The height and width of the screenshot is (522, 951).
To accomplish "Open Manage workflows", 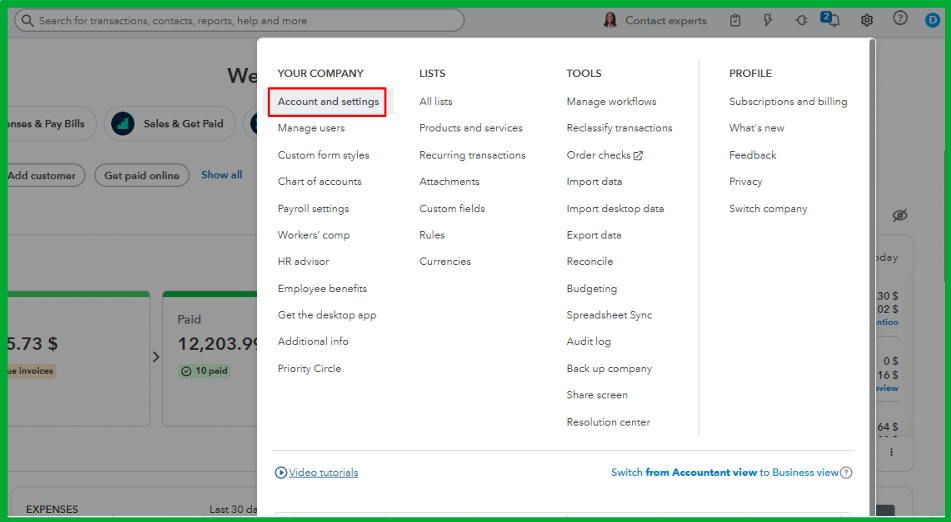I will (x=611, y=101).
